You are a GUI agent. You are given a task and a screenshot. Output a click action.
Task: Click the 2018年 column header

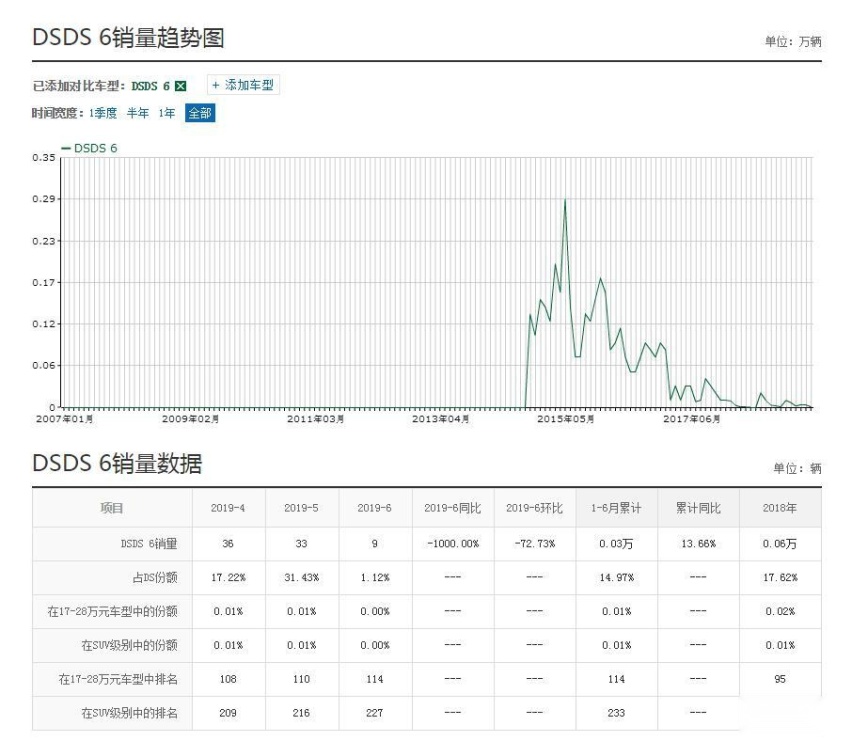click(780, 508)
